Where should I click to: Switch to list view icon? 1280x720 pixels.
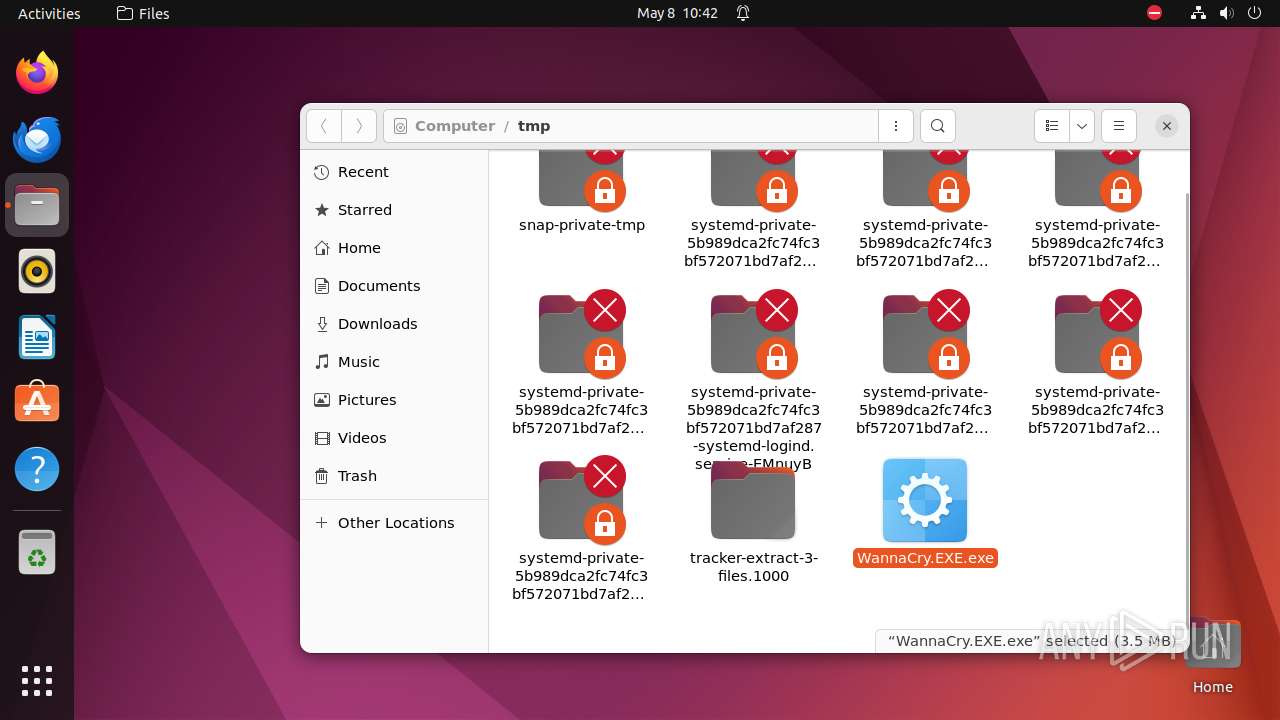1052,126
